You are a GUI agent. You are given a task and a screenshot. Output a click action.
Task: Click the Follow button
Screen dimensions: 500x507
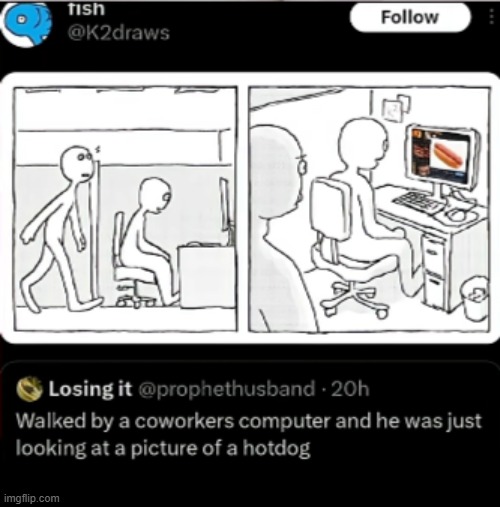[x=410, y=17]
